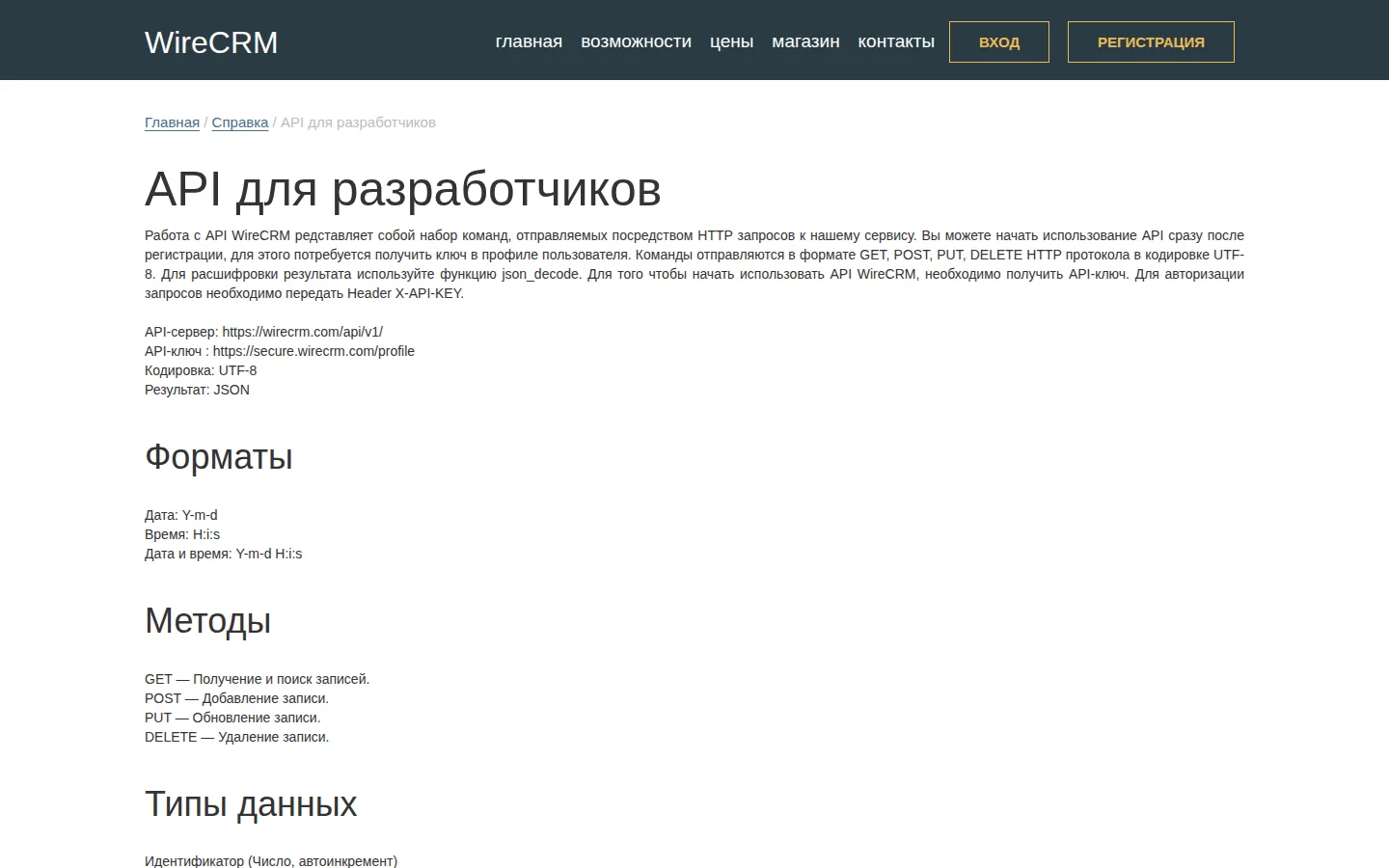Open the главная menu item

click(x=529, y=41)
